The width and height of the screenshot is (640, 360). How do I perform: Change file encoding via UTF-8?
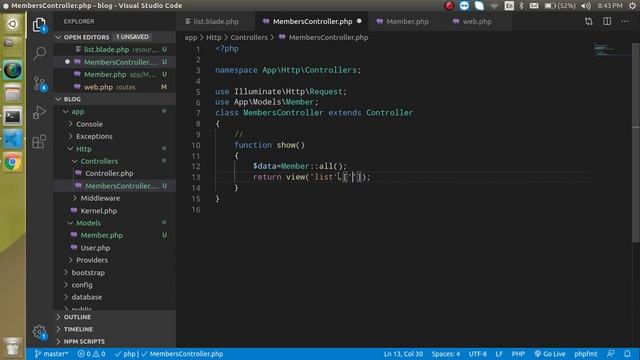pyautogui.click(x=478, y=354)
